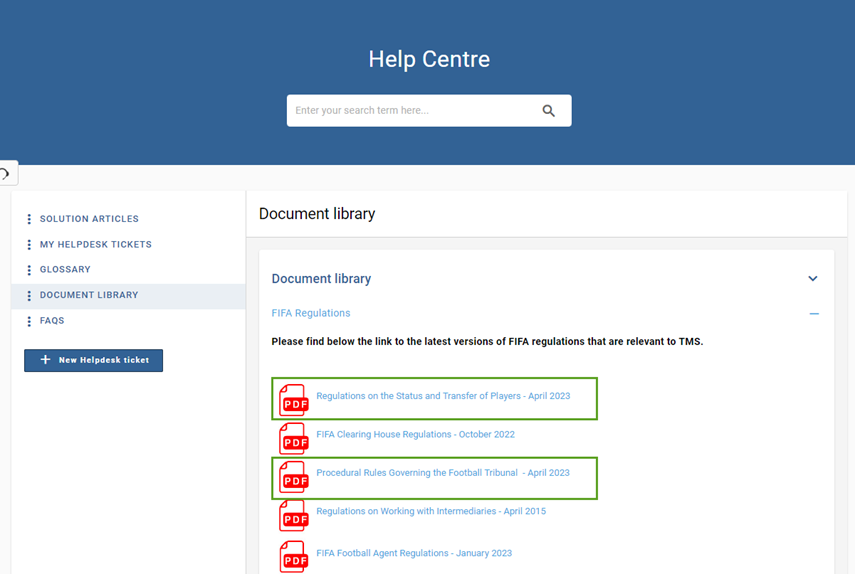This screenshot has width=855, height=574.
Task: Click the dots icon beside My Helpdesk Tickets
Action: pyautogui.click(x=29, y=244)
